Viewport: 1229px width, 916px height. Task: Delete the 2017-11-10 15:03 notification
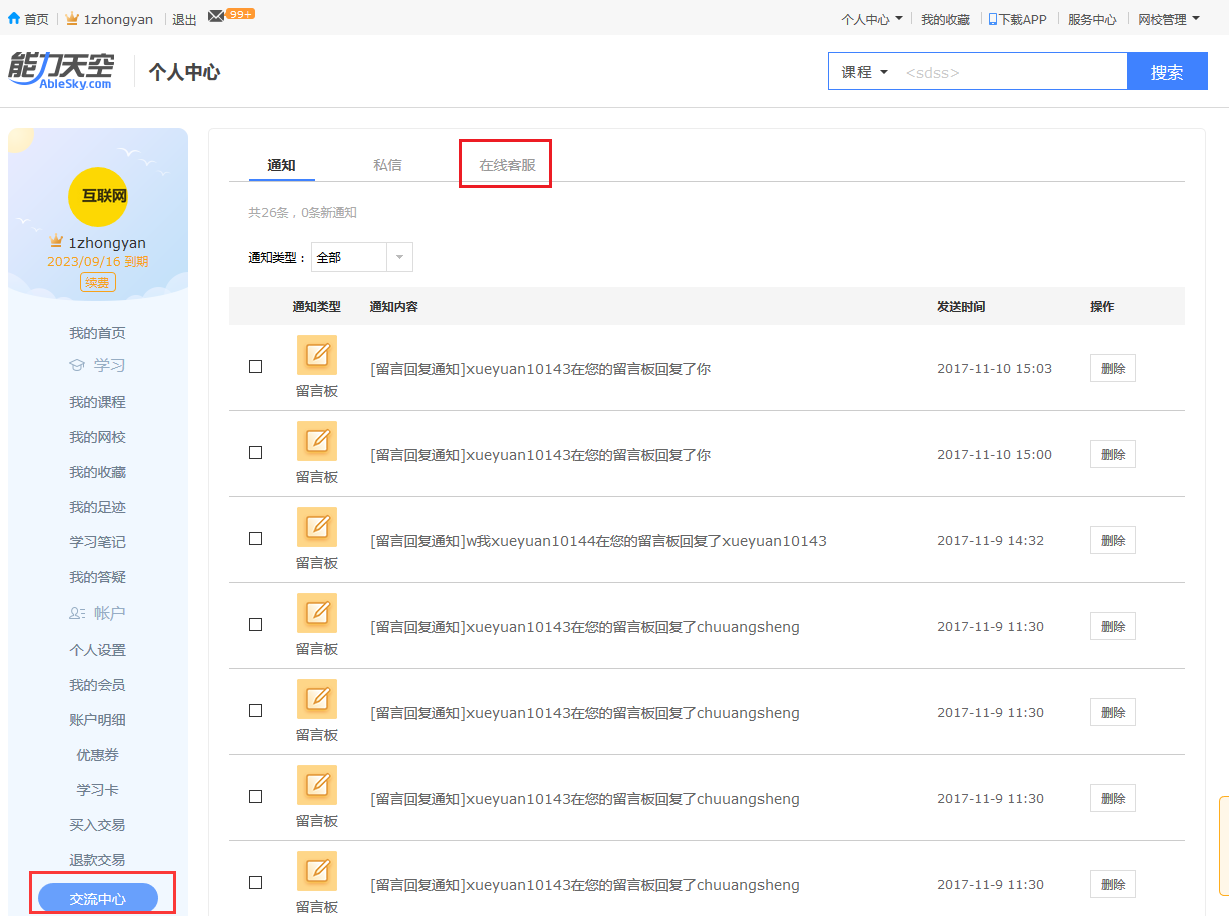click(1112, 368)
